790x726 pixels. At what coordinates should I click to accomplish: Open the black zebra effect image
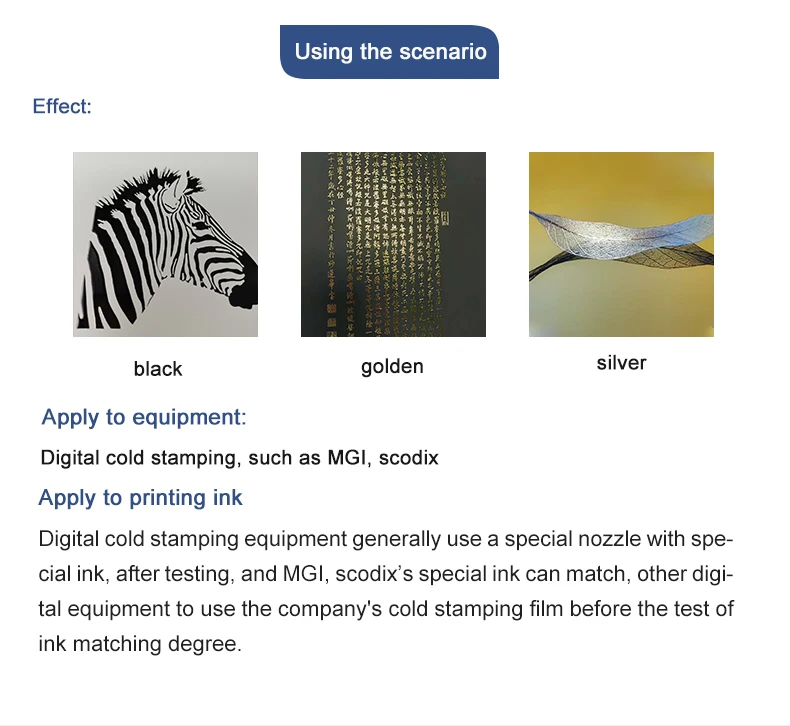165,244
